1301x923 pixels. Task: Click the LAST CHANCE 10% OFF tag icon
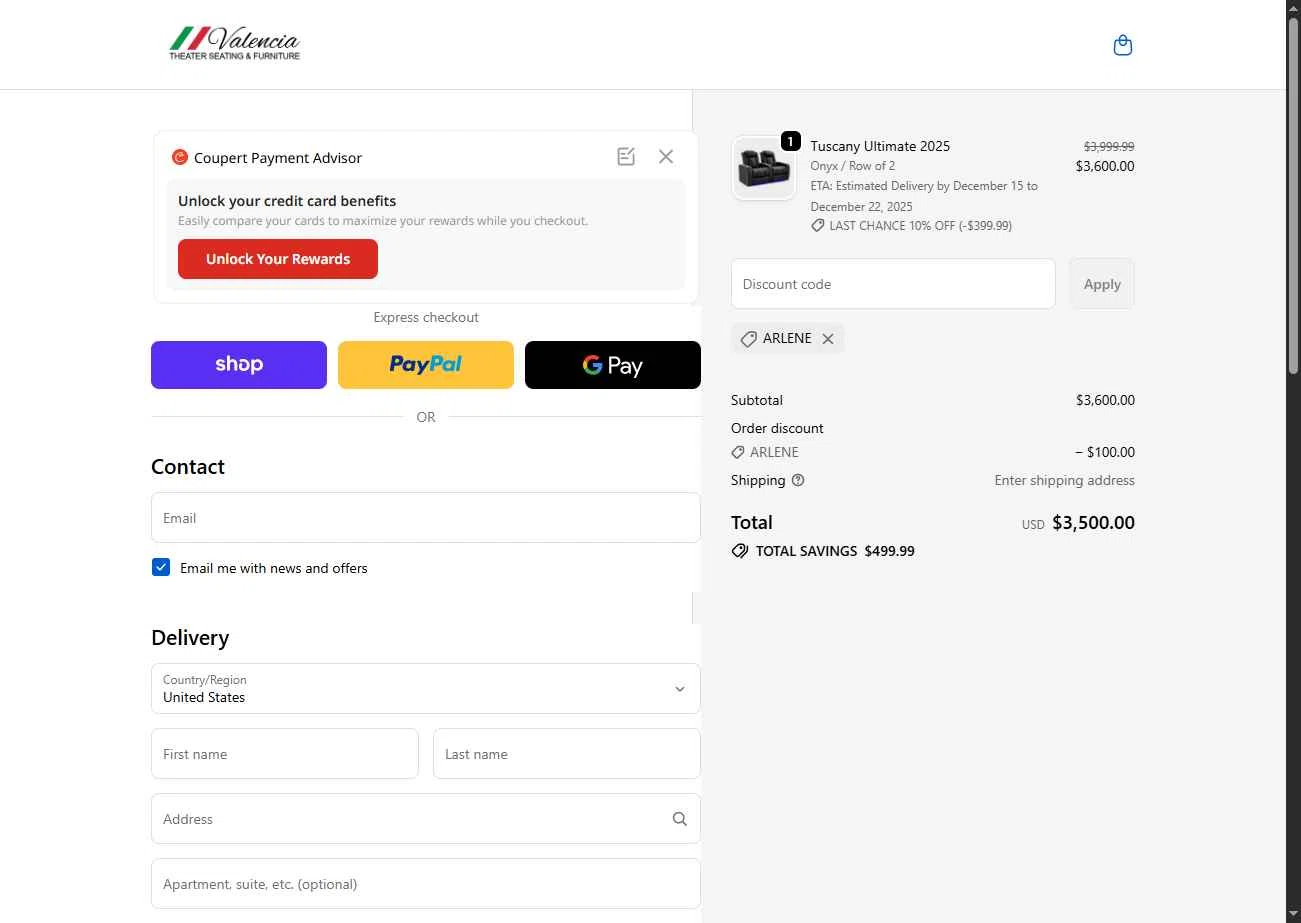[817, 226]
